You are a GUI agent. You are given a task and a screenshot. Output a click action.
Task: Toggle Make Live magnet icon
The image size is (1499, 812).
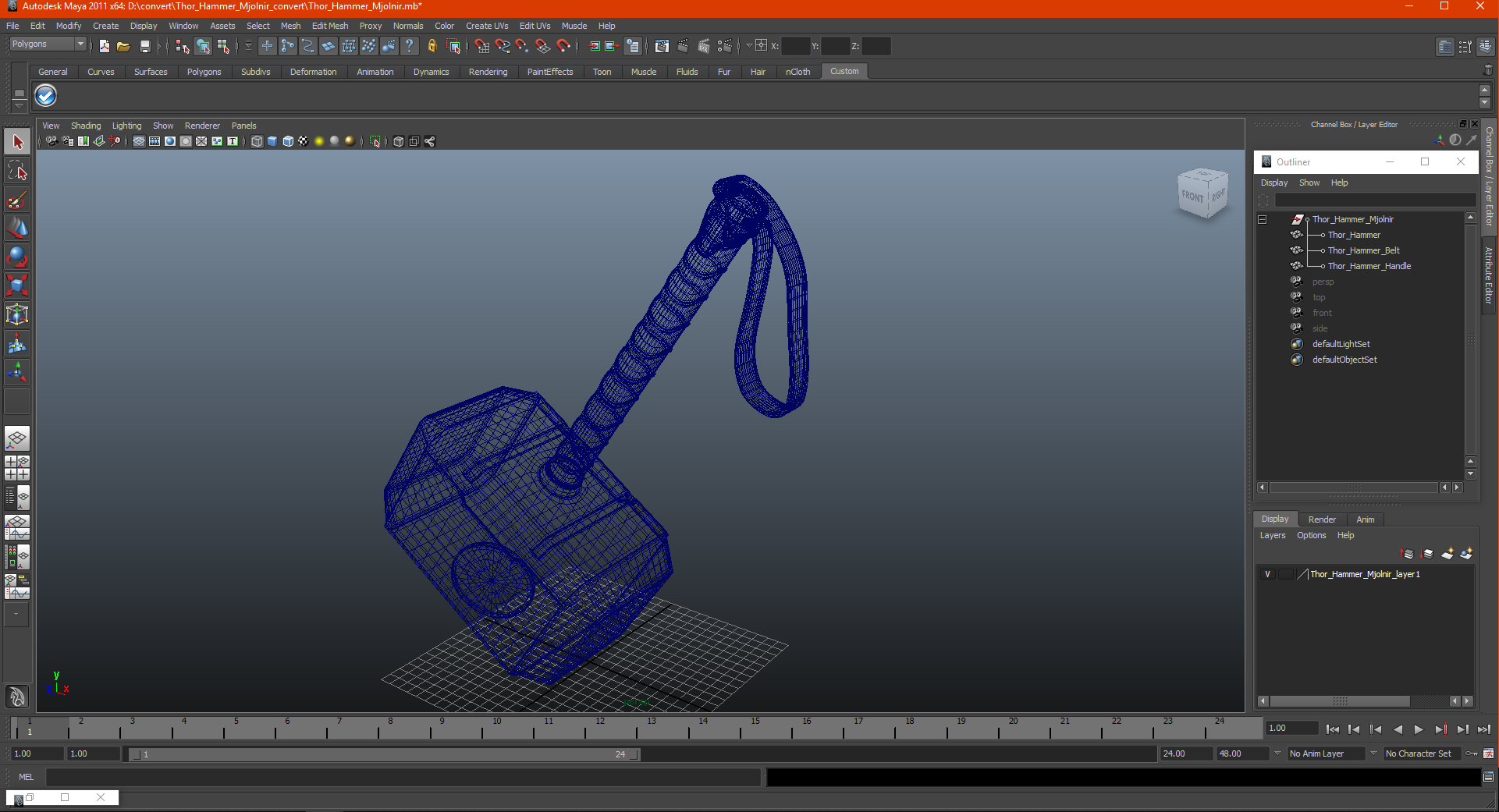coord(563,46)
